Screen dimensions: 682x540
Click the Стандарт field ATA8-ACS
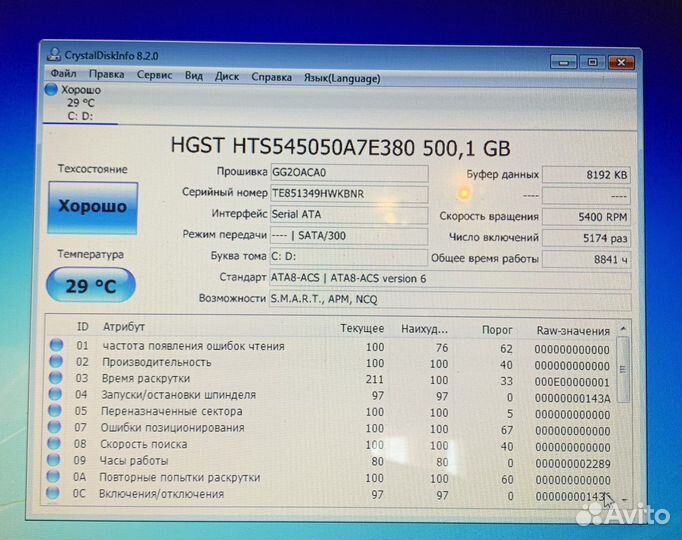(x=450, y=279)
